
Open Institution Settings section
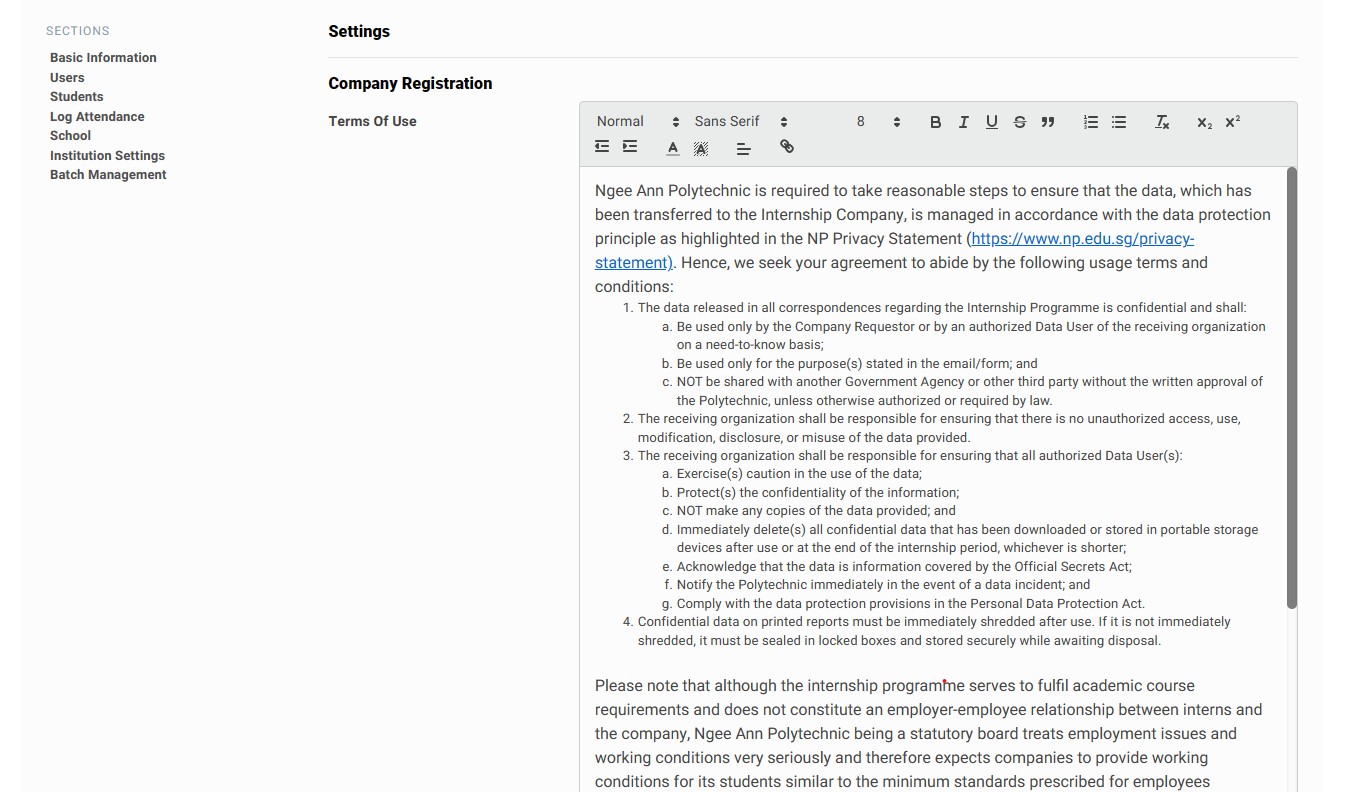pos(107,155)
